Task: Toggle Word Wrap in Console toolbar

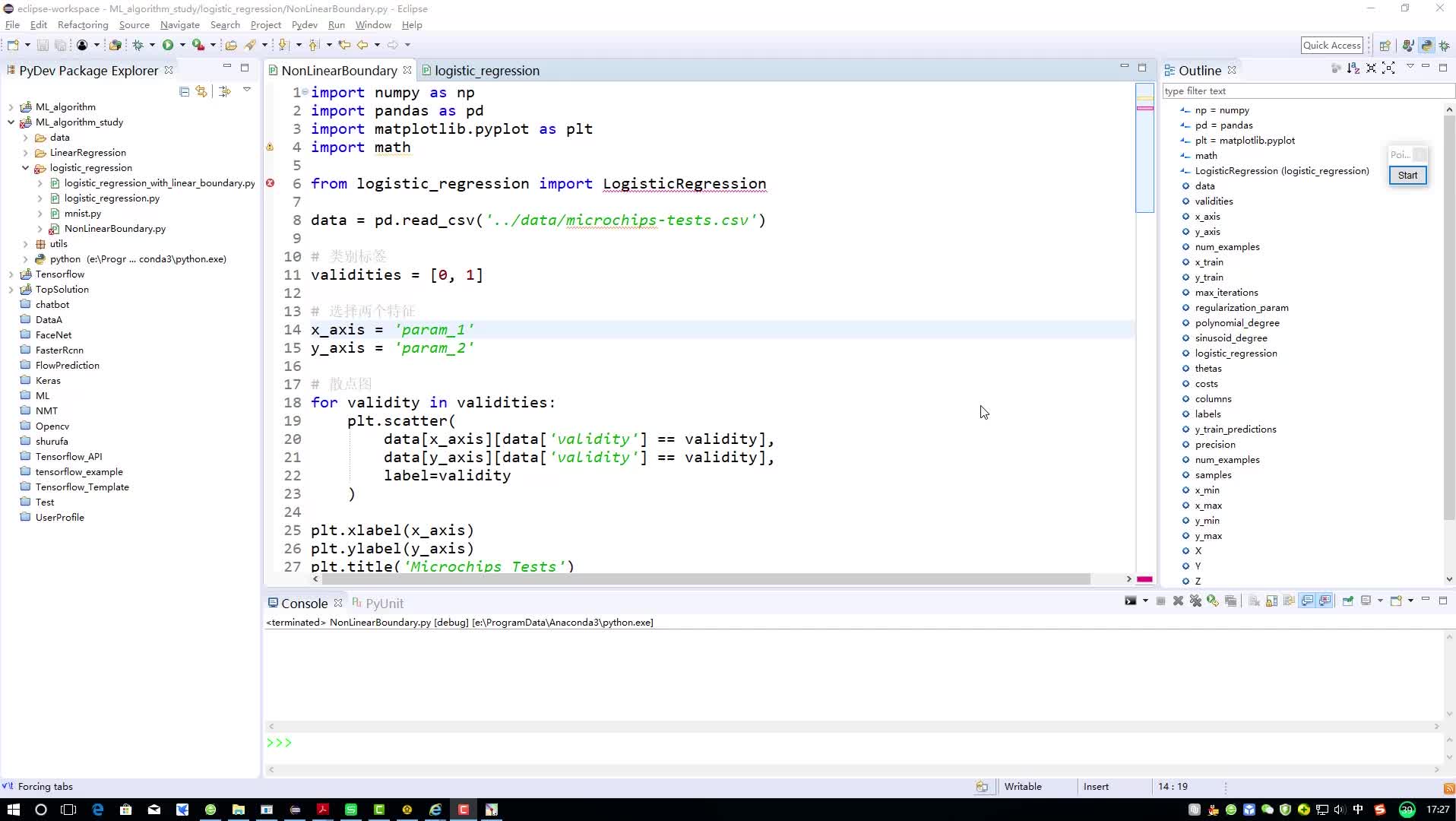Action: 1289,601
